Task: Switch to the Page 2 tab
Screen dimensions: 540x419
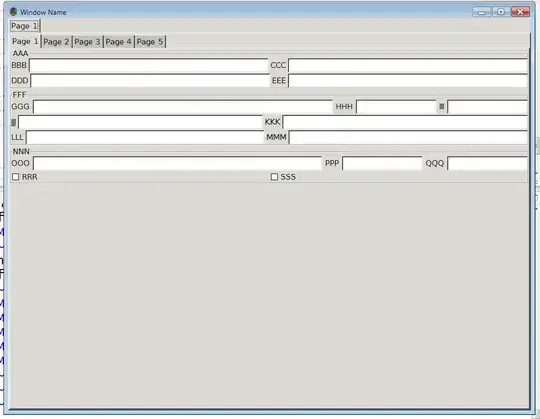Action: pyautogui.click(x=56, y=42)
